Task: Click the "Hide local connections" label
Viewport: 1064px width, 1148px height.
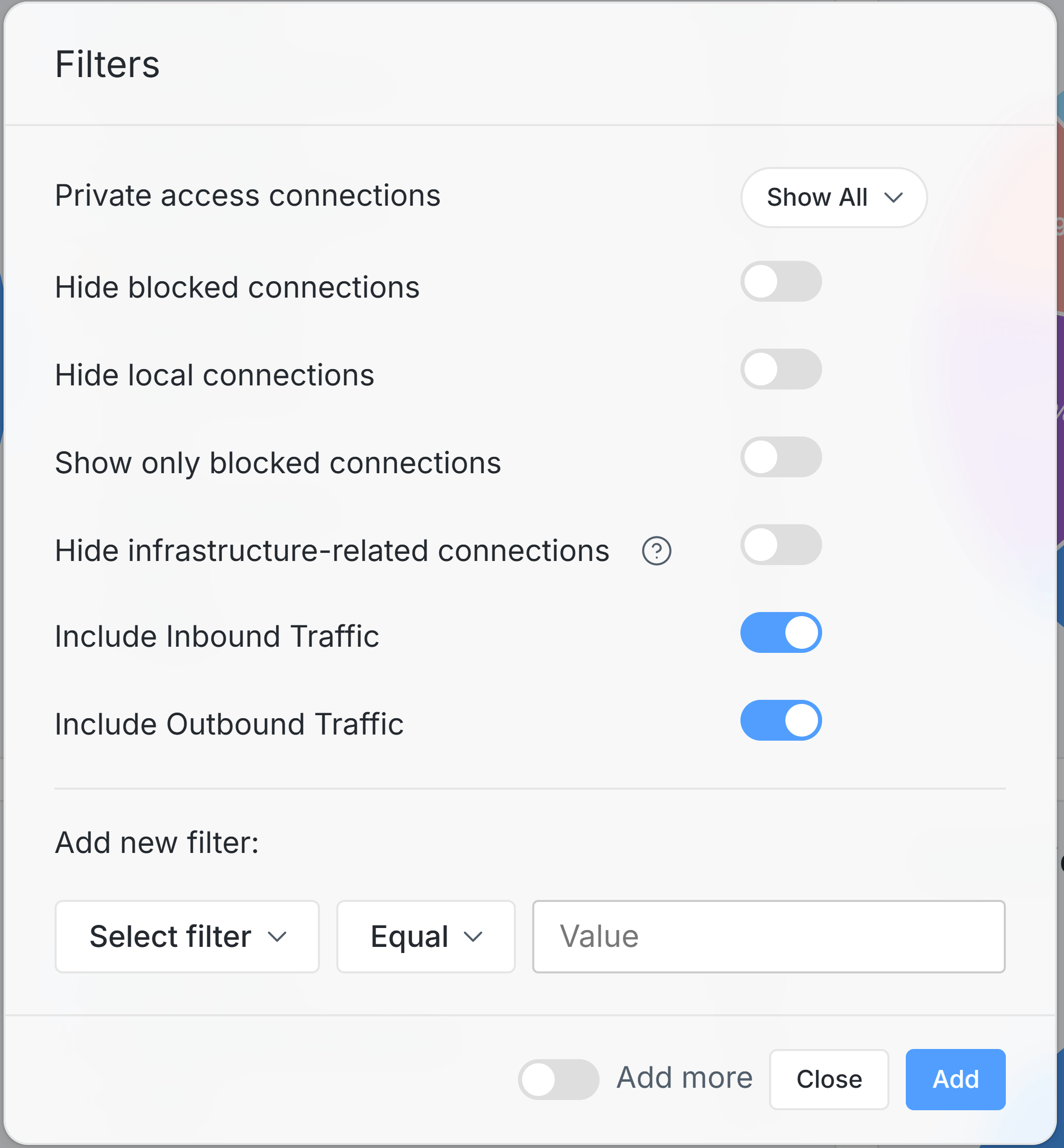Action: pos(214,375)
